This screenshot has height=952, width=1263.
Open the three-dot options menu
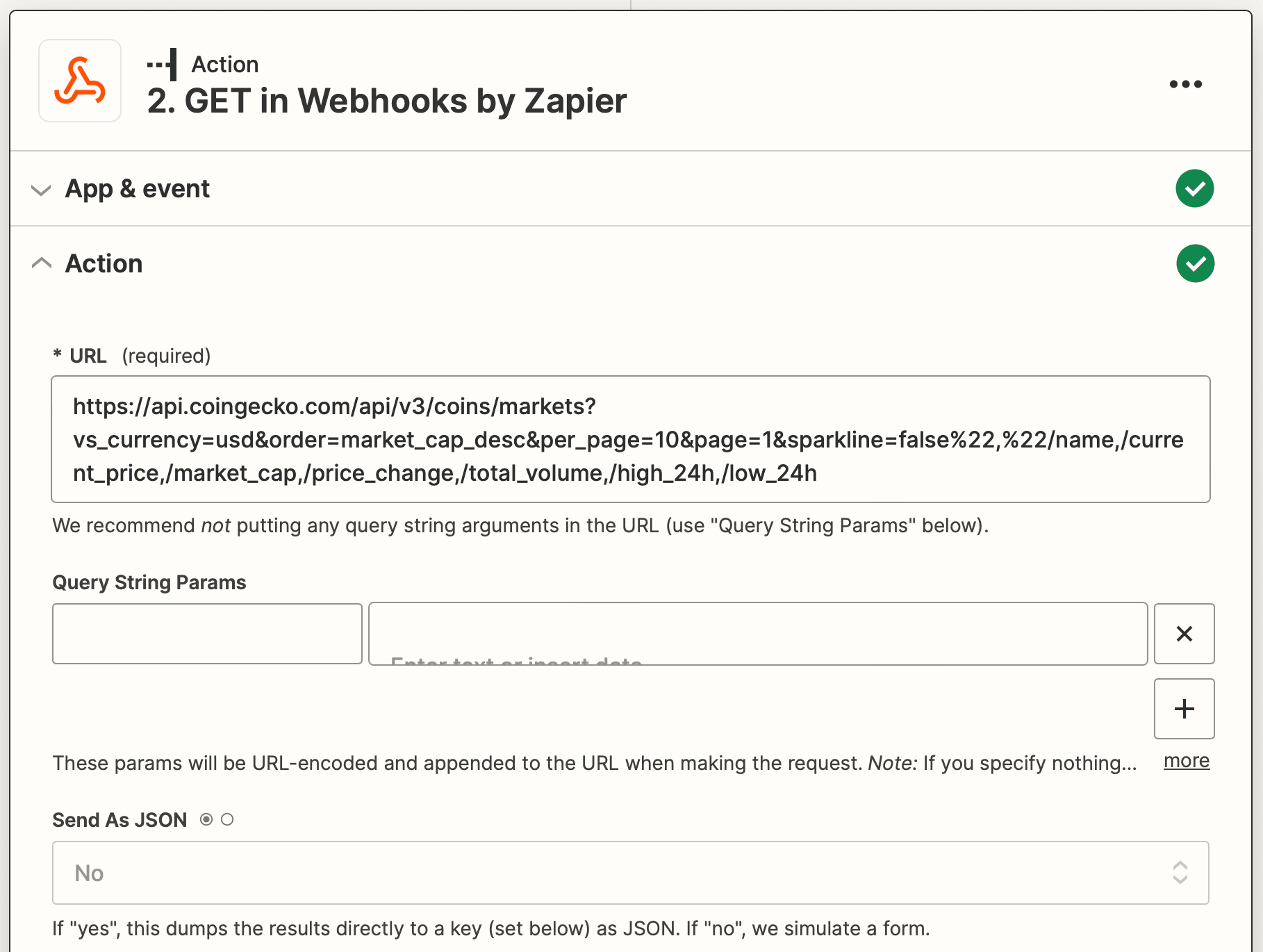1184,83
